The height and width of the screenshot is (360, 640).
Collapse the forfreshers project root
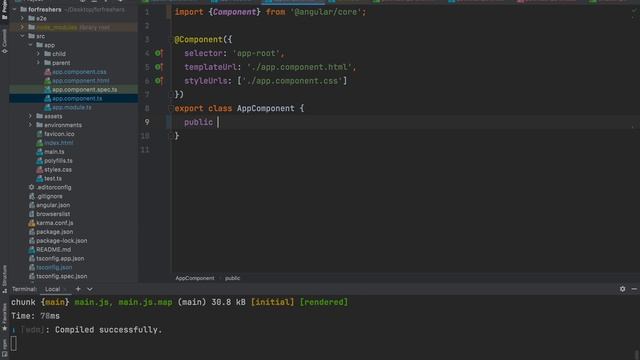click(x=15, y=9)
